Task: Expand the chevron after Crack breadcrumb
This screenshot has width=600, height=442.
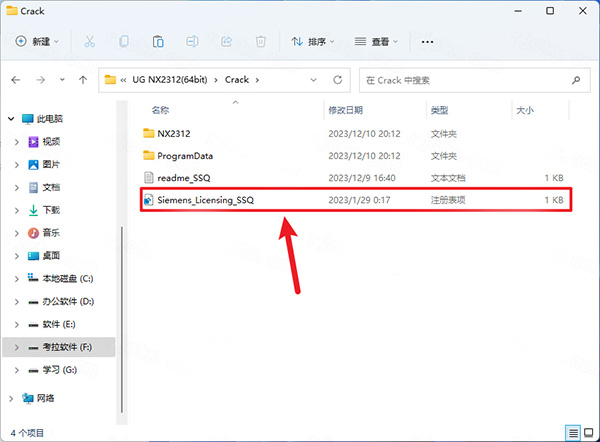Action: pos(257,80)
